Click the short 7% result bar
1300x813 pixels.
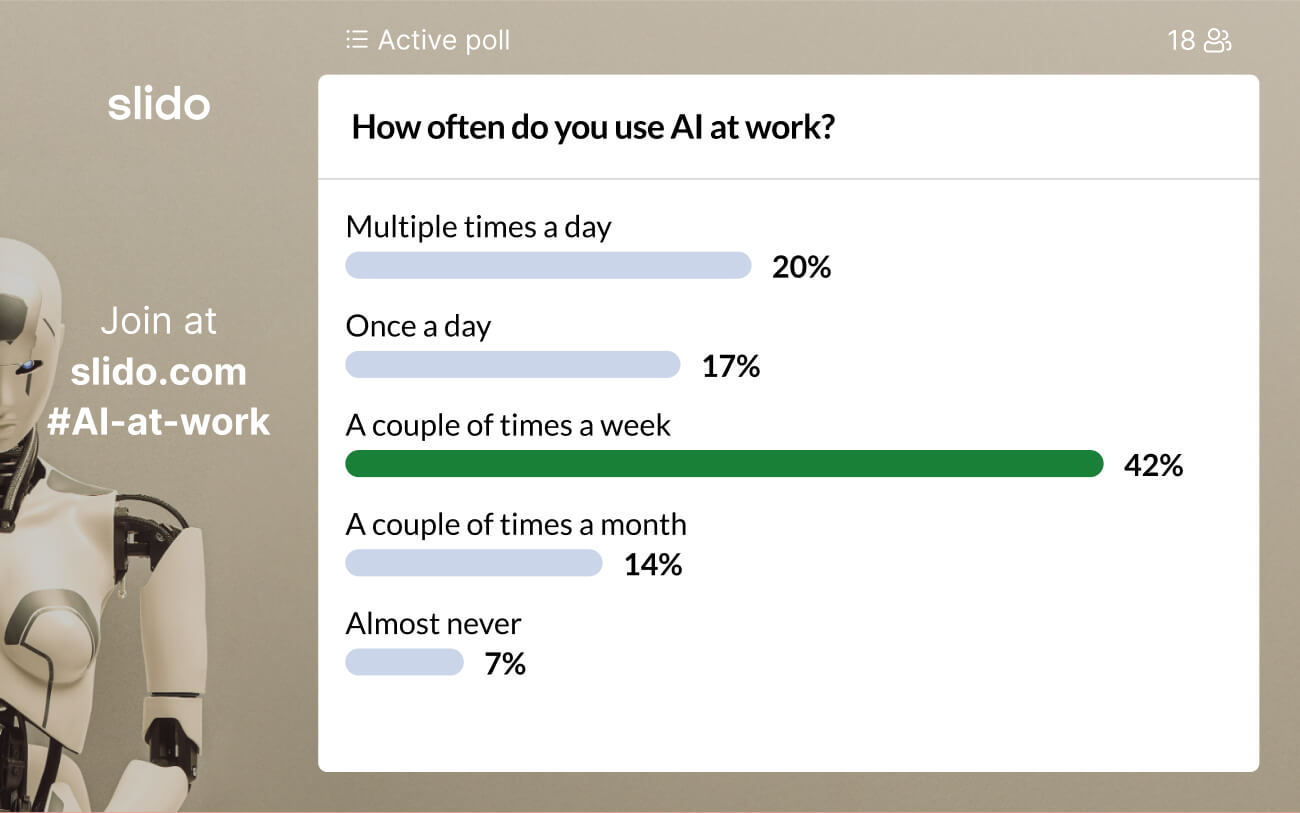(x=404, y=662)
